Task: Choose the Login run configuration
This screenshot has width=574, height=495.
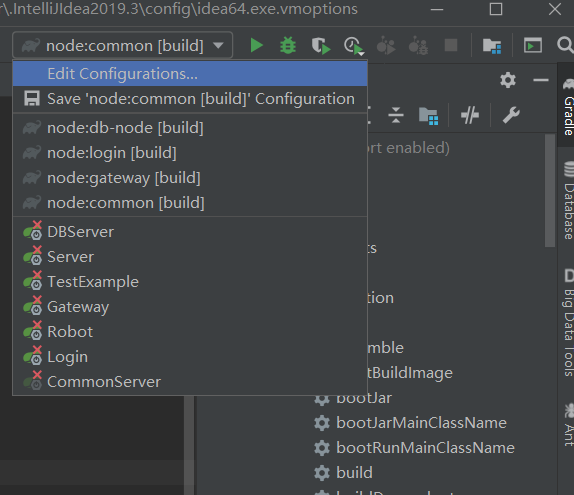Action: point(190,357)
